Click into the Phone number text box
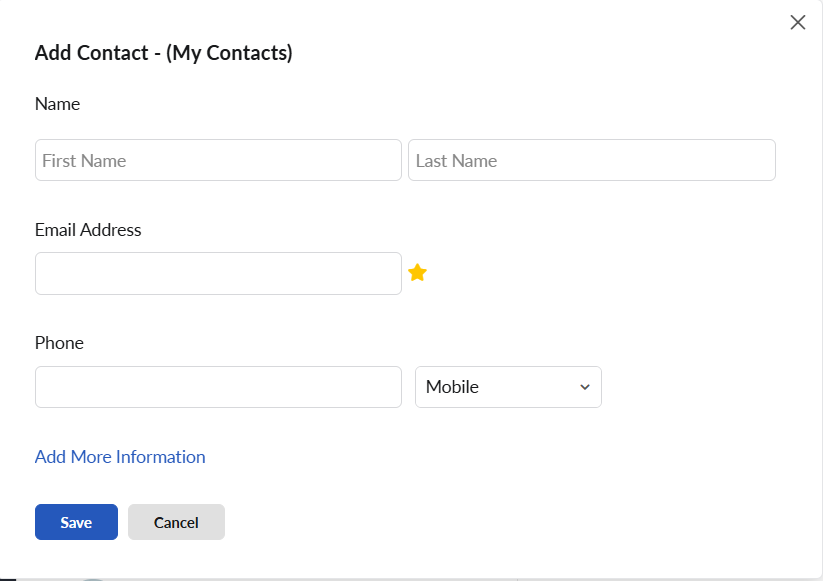Viewport: 823px width, 581px height. tap(218, 387)
